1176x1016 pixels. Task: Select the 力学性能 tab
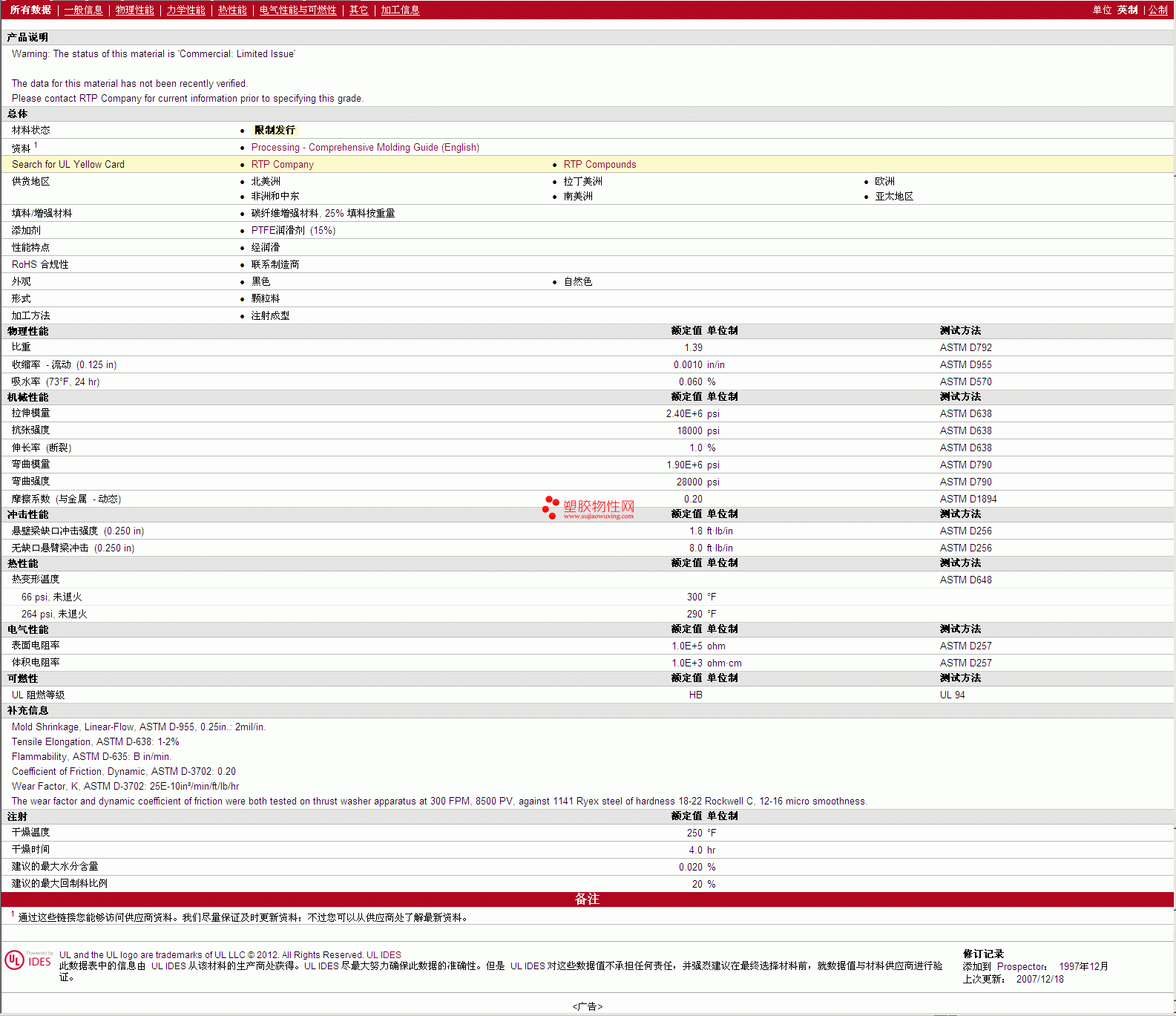186,10
